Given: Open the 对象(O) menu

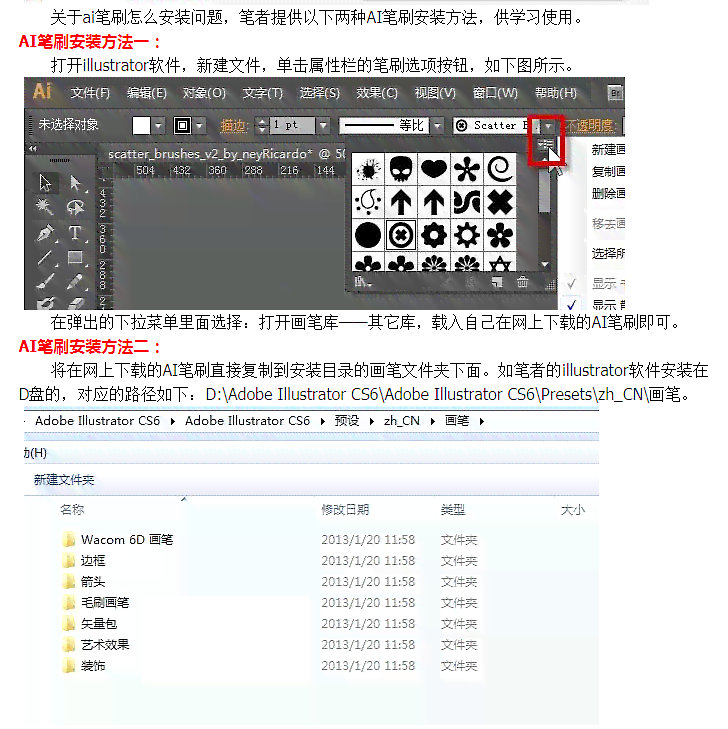Looking at the screenshot, I should 205,93.
